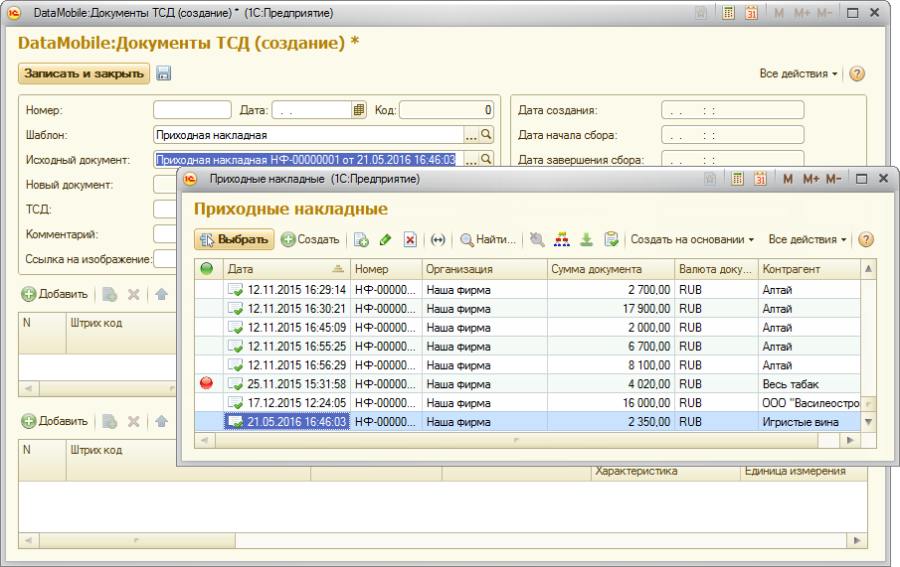Open help in the main document form
The height and width of the screenshot is (567, 900).
pyautogui.click(x=856, y=73)
